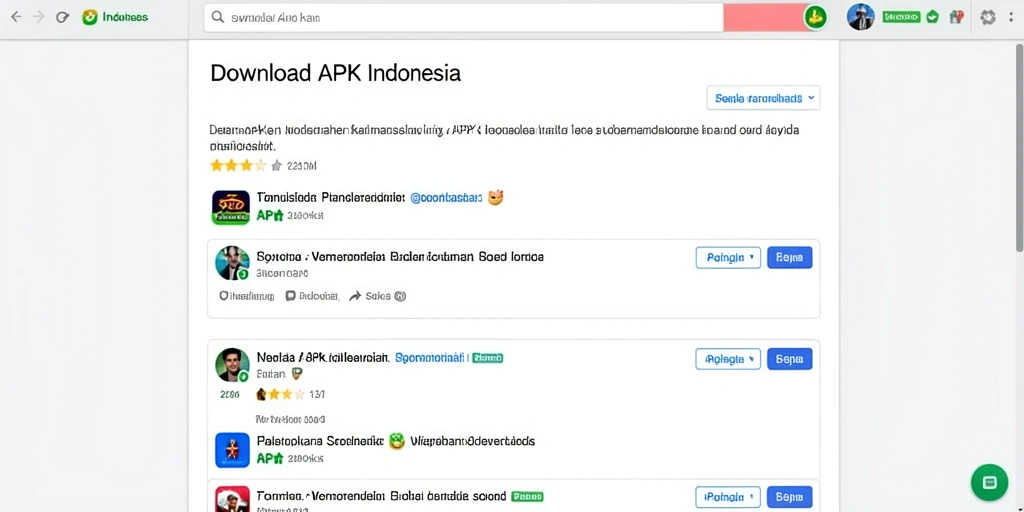Screen dimensions: 1024x512
Task: Open the red app icon on the bottom card
Action: pyautogui.click(x=232, y=499)
